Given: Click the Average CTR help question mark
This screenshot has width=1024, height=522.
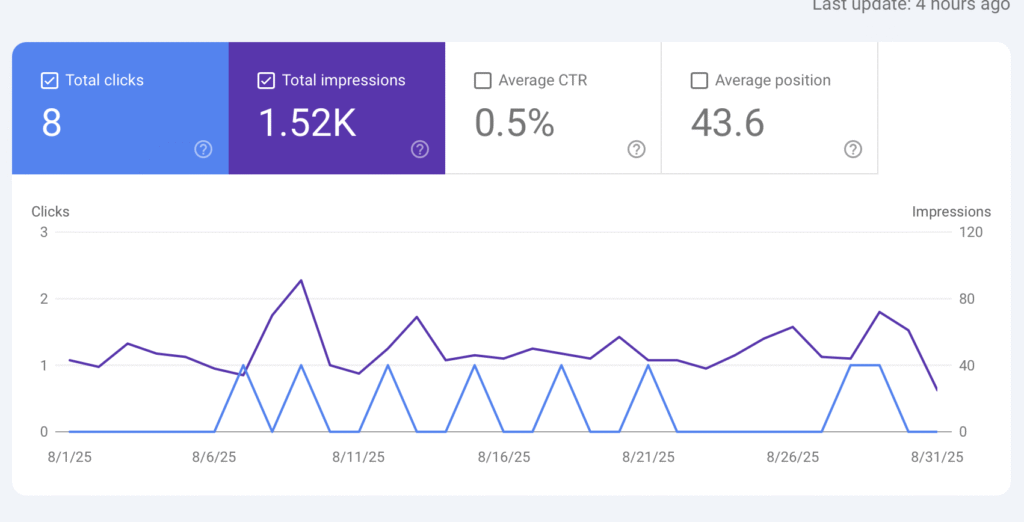Looking at the screenshot, I should point(636,149).
